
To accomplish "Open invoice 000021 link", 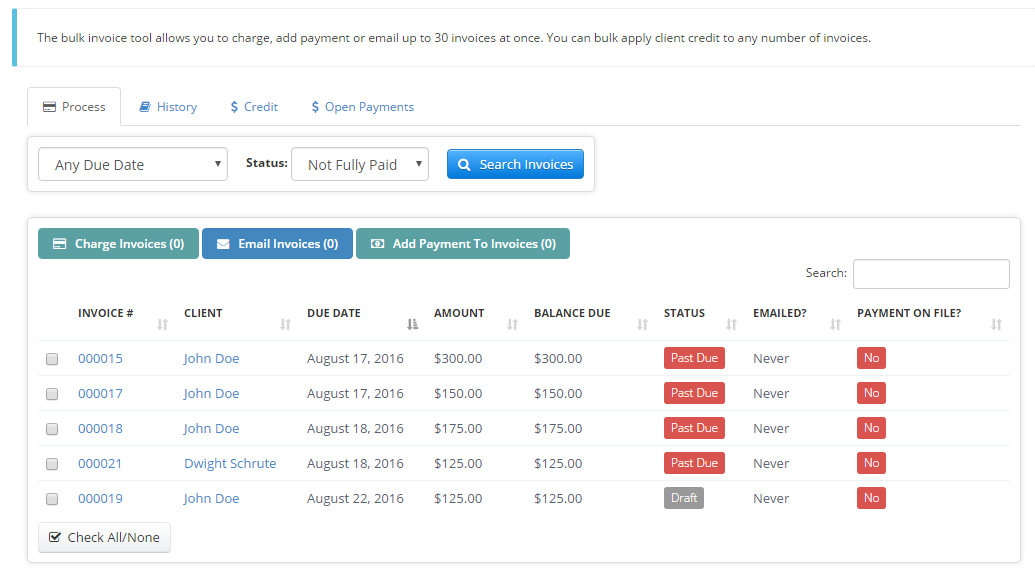I will click(100, 463).
